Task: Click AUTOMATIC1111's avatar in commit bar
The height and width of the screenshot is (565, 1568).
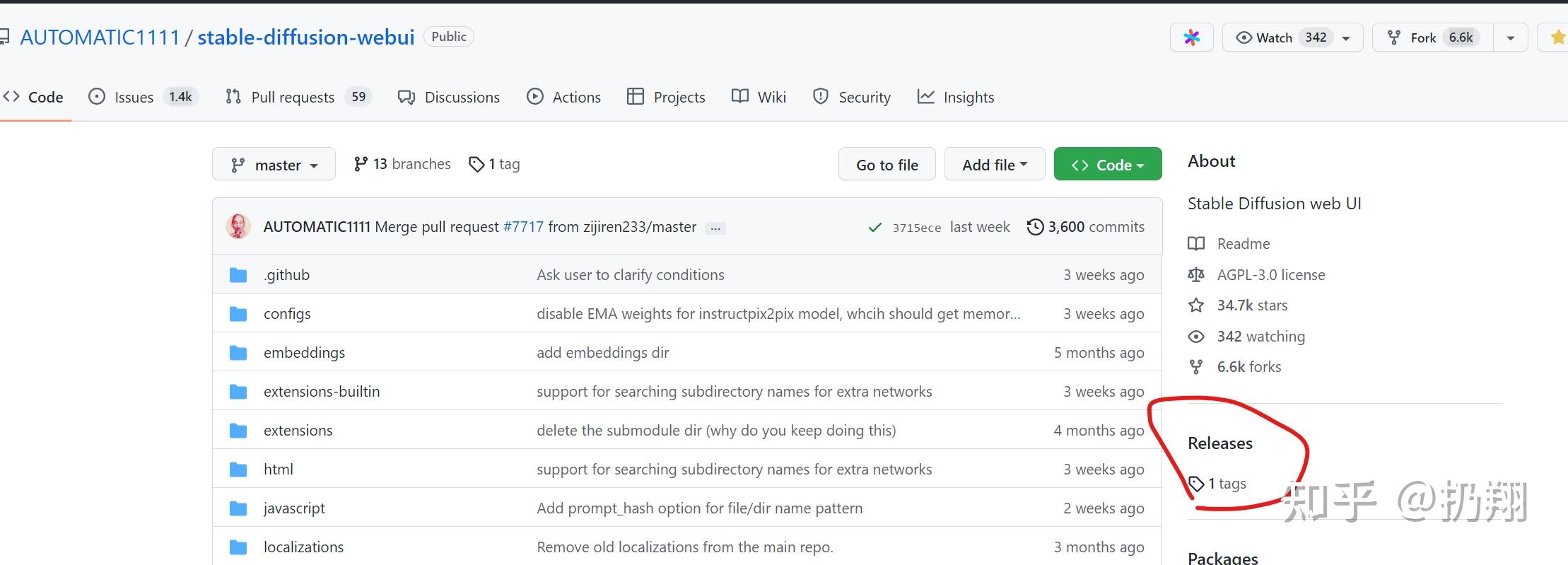Action: (x=238, y=226)
